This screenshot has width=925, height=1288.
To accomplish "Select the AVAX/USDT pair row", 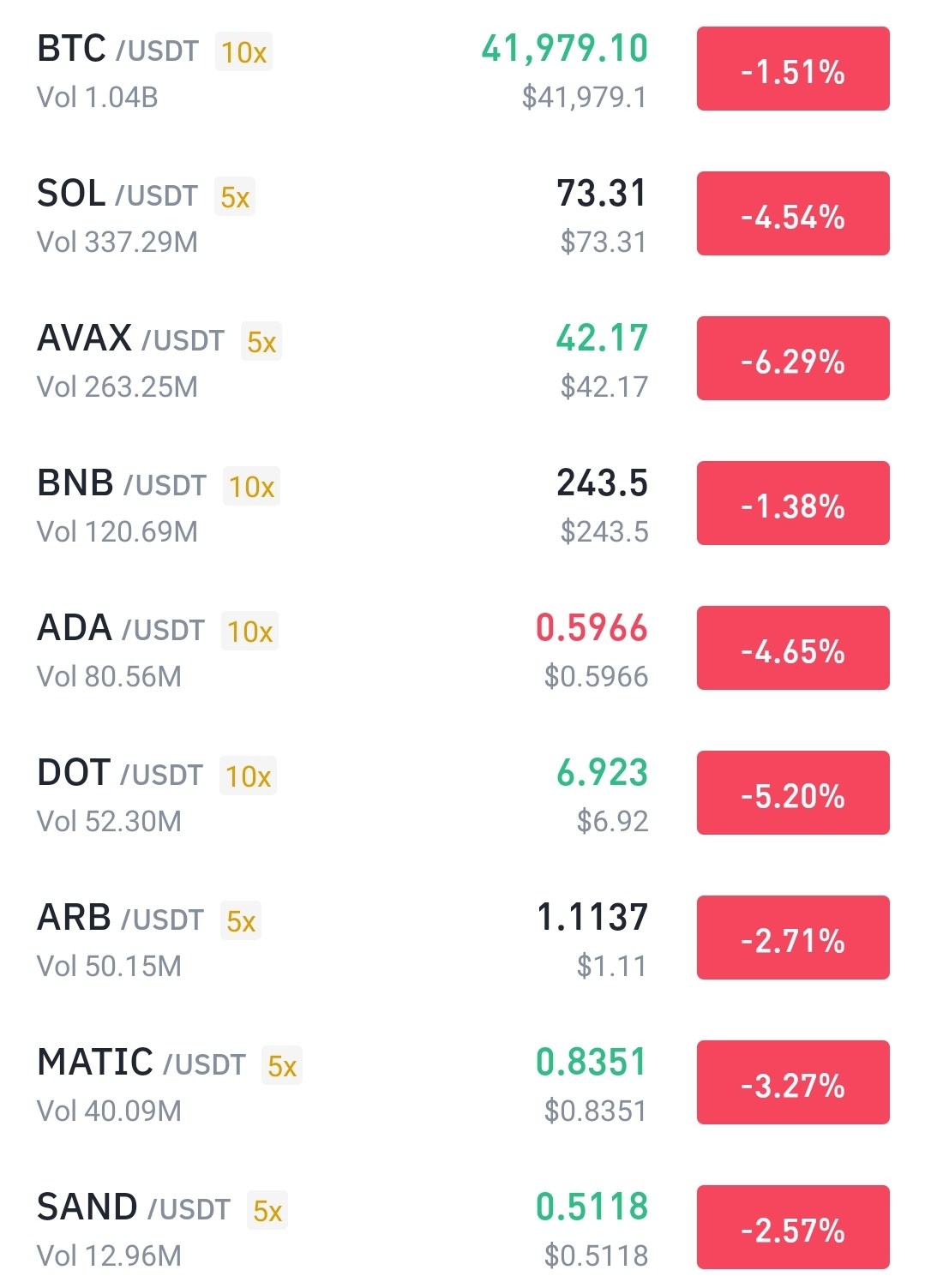I will click(130, 340).
